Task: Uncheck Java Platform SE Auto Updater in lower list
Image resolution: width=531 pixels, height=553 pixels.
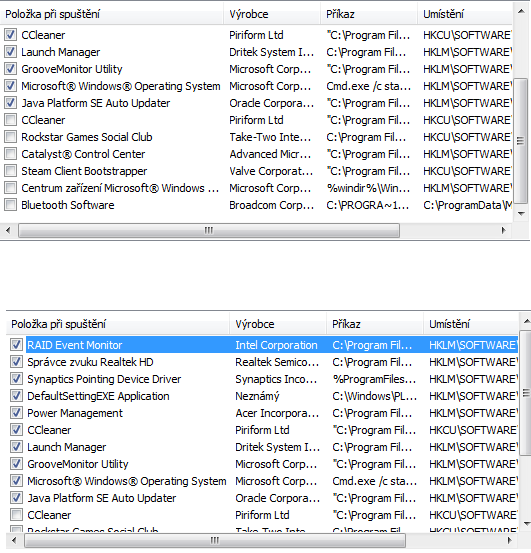Action: click(16, 498)
